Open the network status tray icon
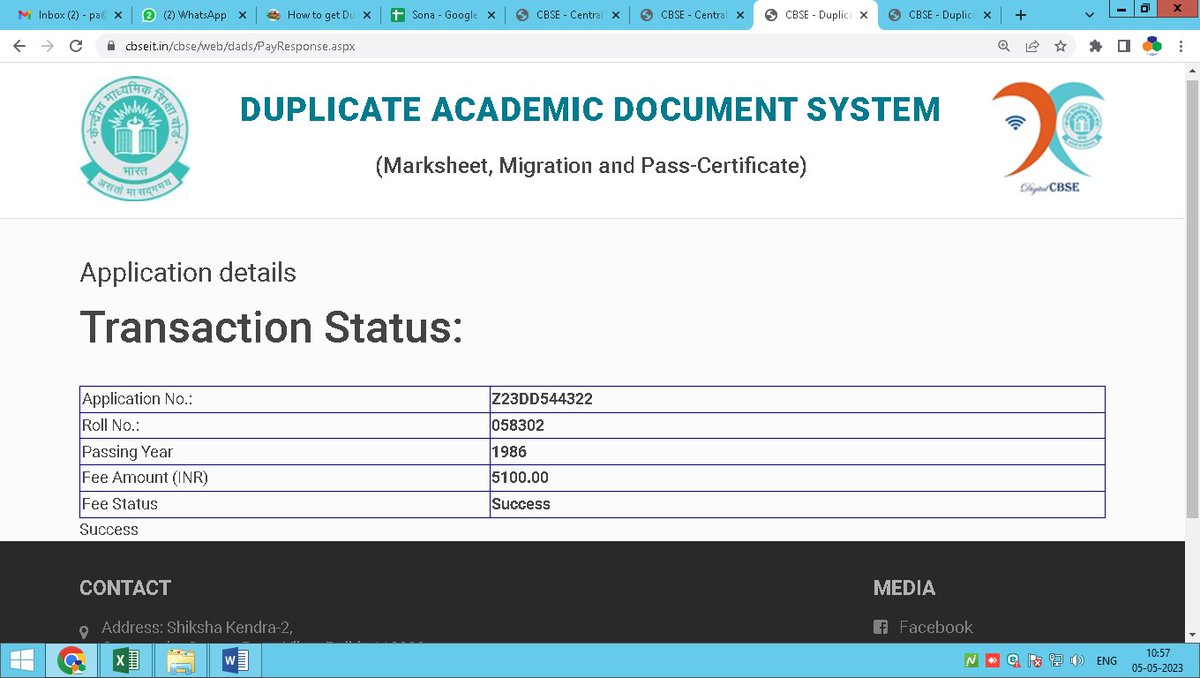The width and height of the screenshot is (1200, 678). (1055, 661)
